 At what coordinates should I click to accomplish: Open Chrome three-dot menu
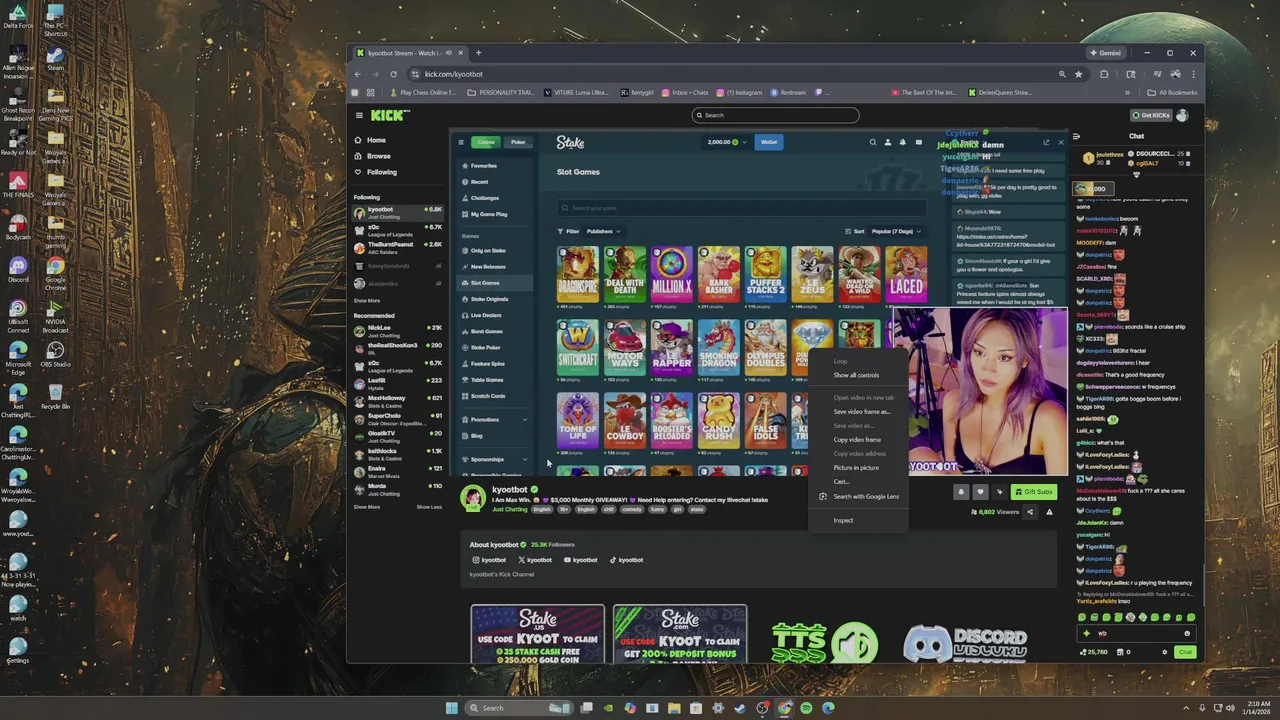coord(1193,74)
